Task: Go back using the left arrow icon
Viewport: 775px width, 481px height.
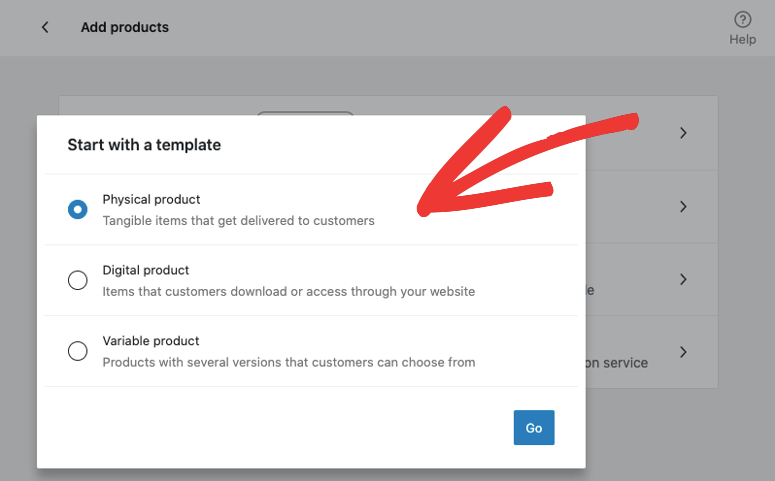Action: point(45,27)
